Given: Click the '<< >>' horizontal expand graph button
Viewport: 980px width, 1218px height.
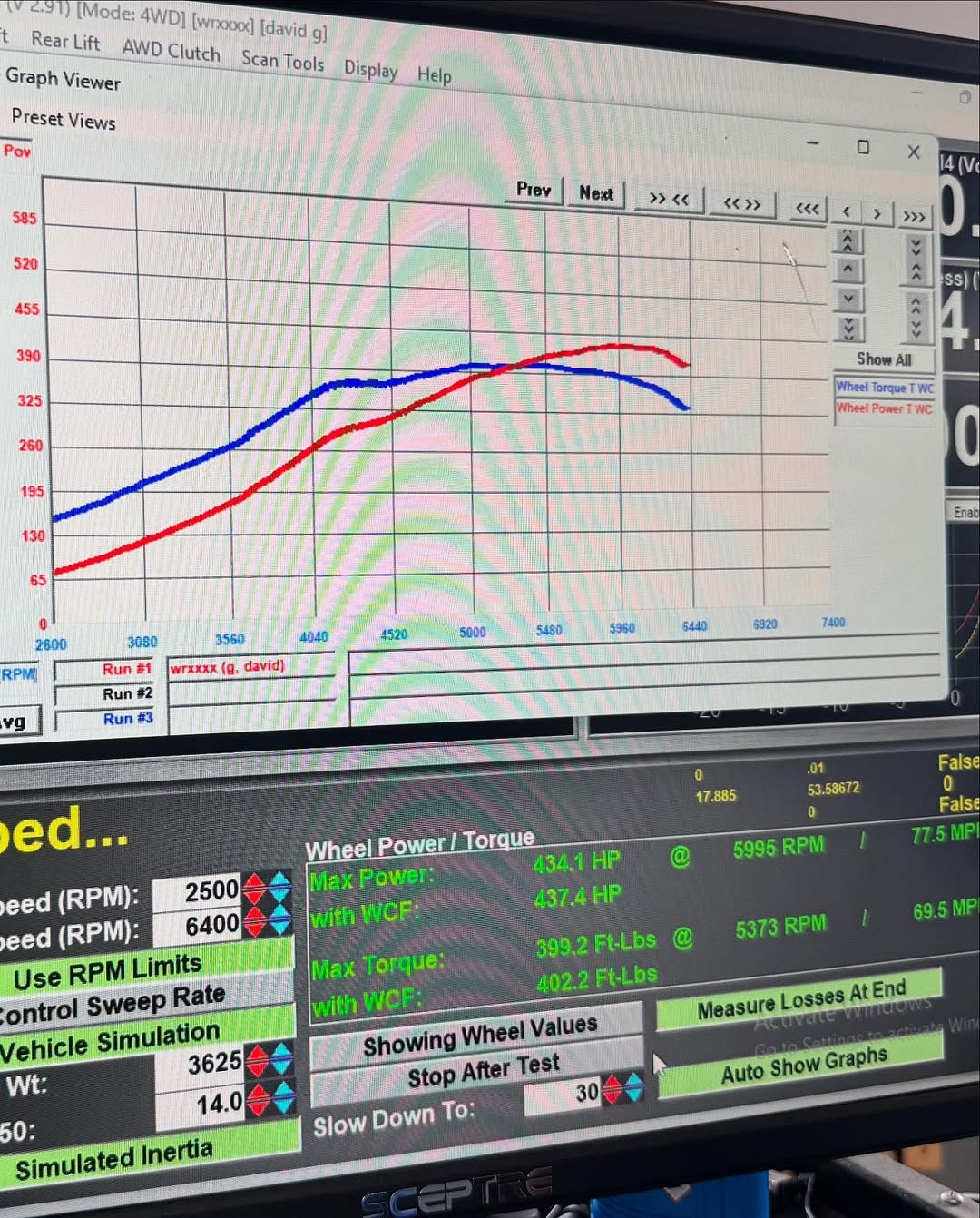Looking at the screenshot, I should 741,203.
